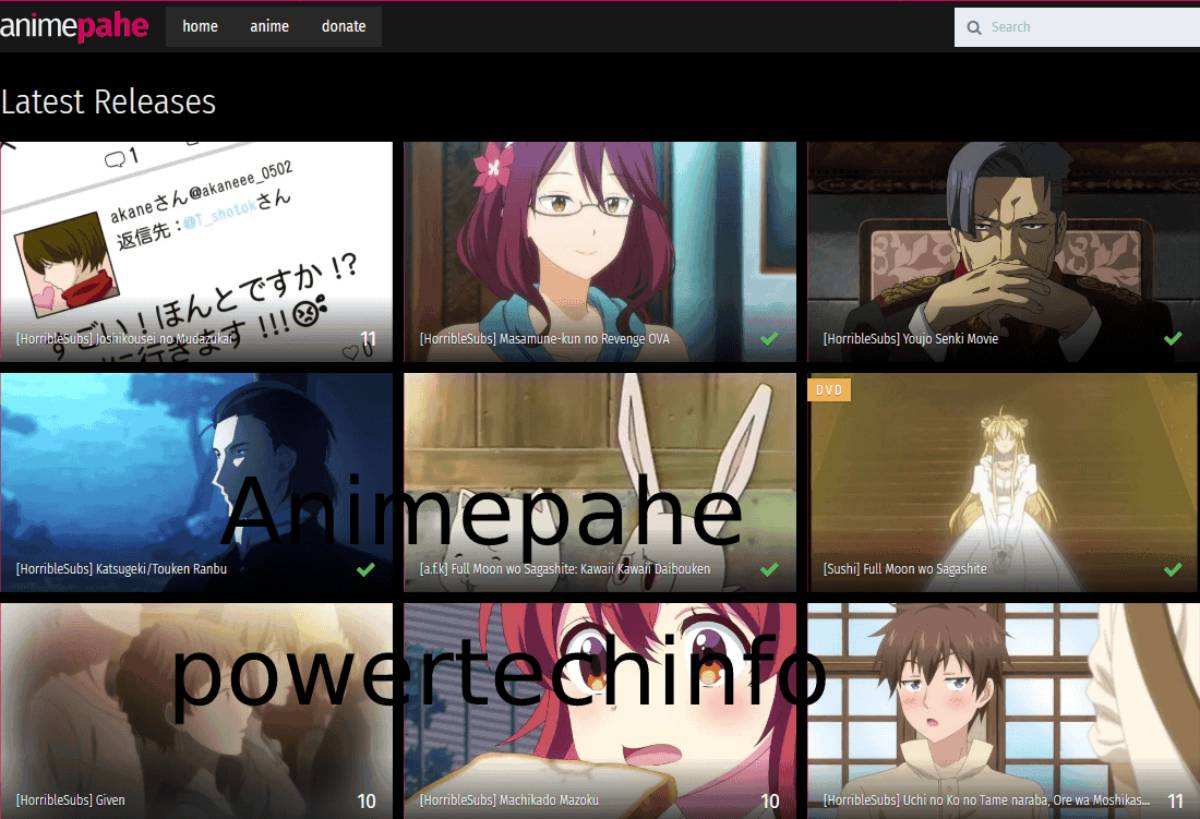The height and width of the screenshot is (819, 1200).
Task: Open the Given episode title link
Action: click(x=70, y=800)
